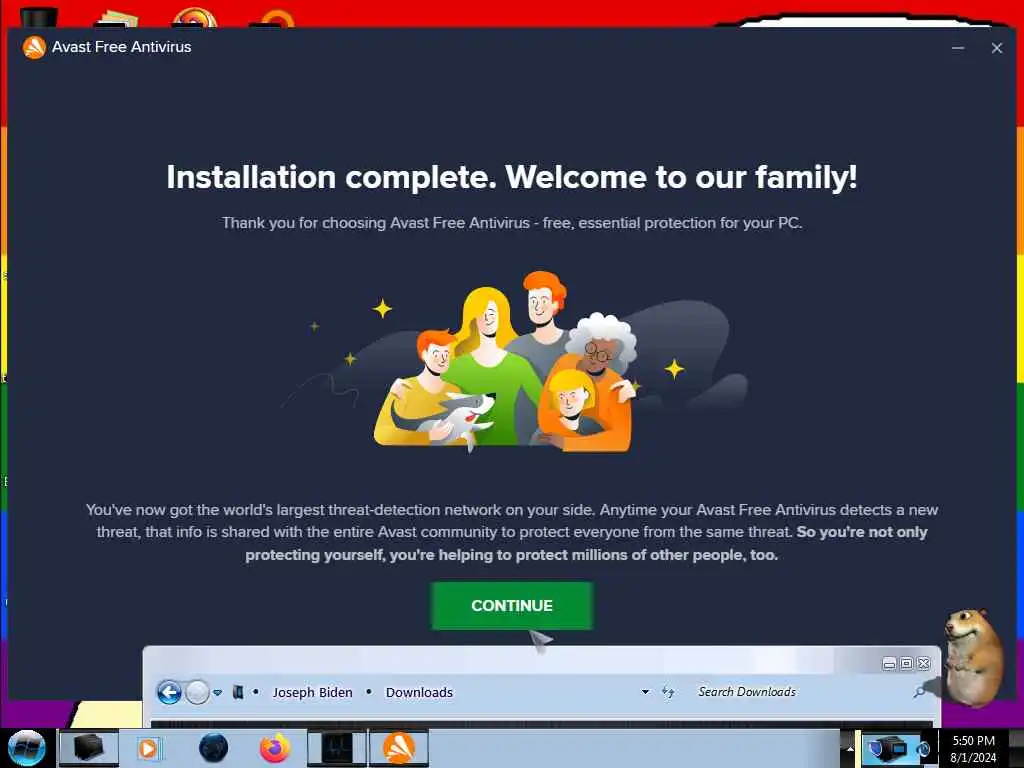
Task: Open the black folder taskbar item
Action: (89, 748)
